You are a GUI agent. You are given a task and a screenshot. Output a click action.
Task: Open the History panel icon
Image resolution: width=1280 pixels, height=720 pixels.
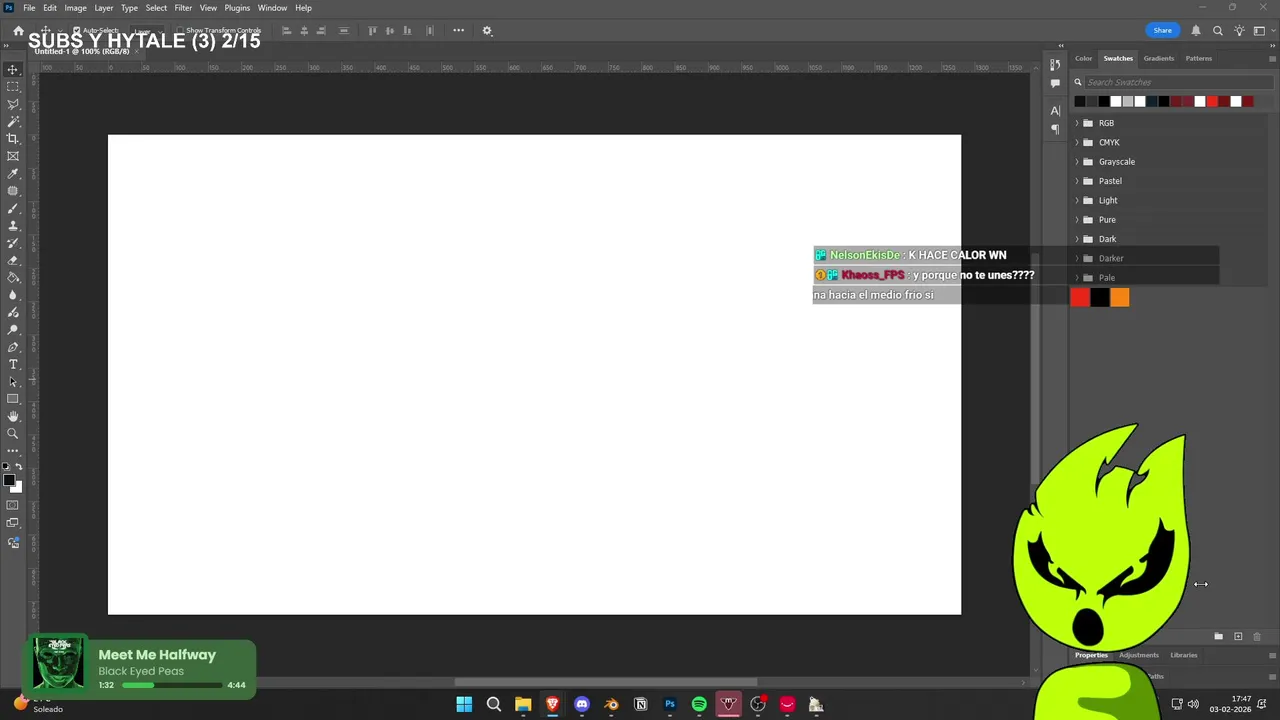click(1055, 65)
